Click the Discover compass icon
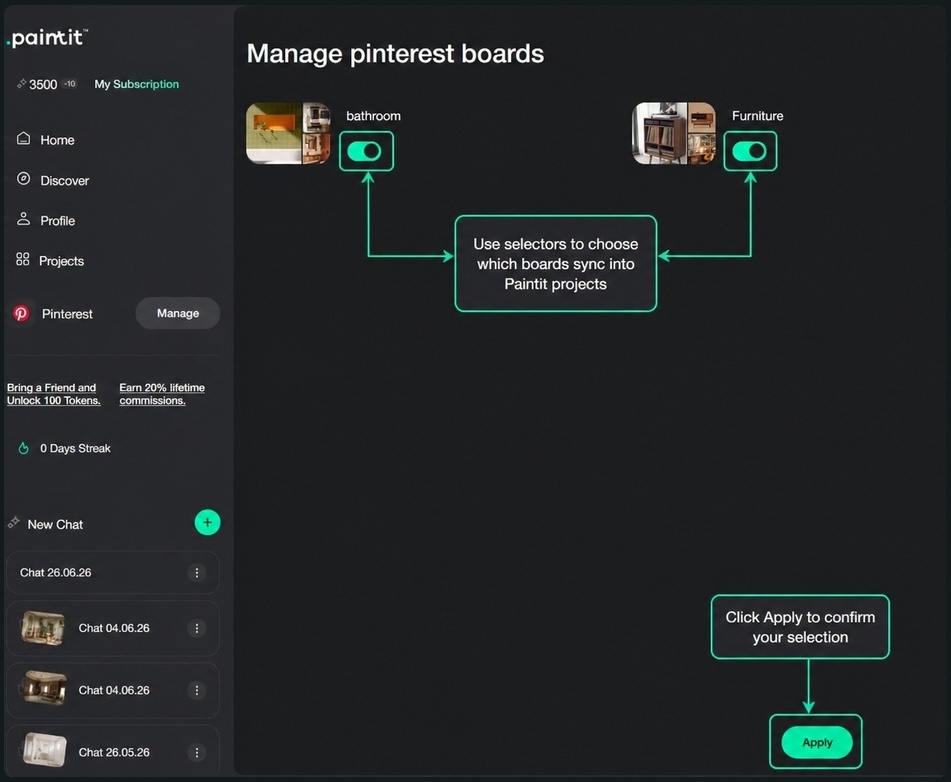Viewport: 951px width, 782px height. pyautogui.click(x=23, y=178)
